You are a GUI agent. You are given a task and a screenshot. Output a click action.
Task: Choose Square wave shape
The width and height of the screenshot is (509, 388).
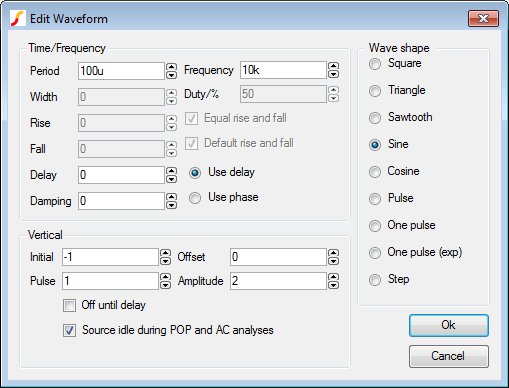375,64
